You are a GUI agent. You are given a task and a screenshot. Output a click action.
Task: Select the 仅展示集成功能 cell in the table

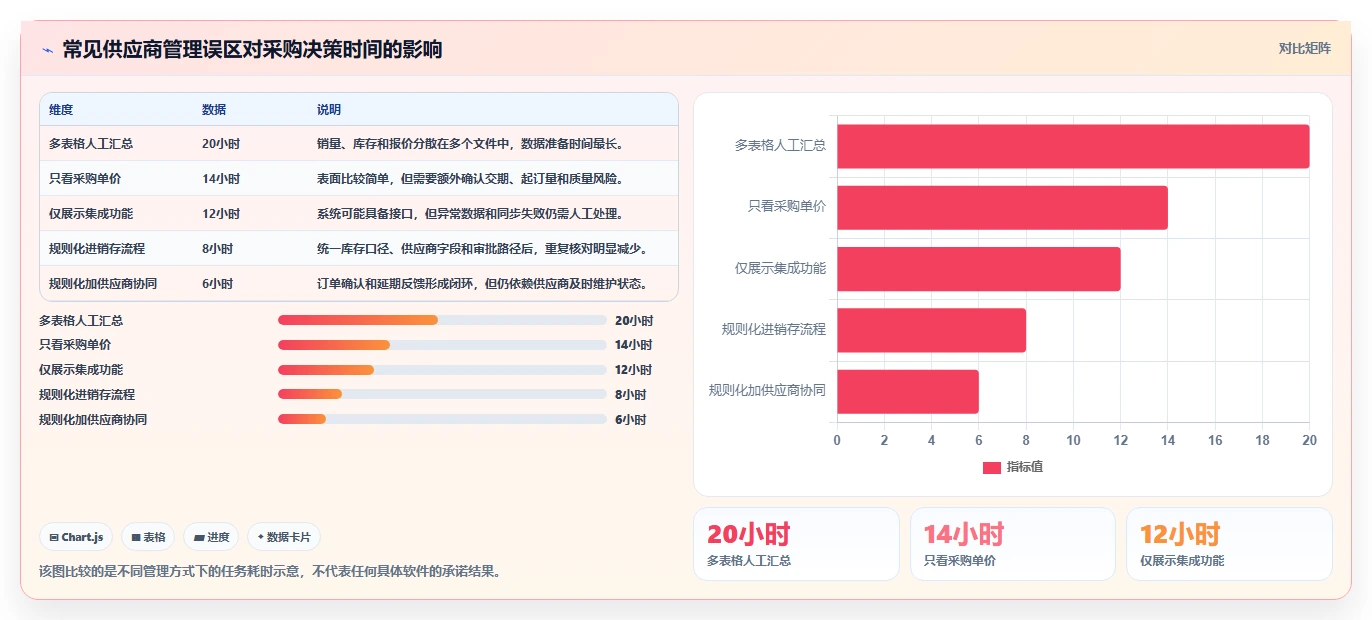click(x=91, y=214)
